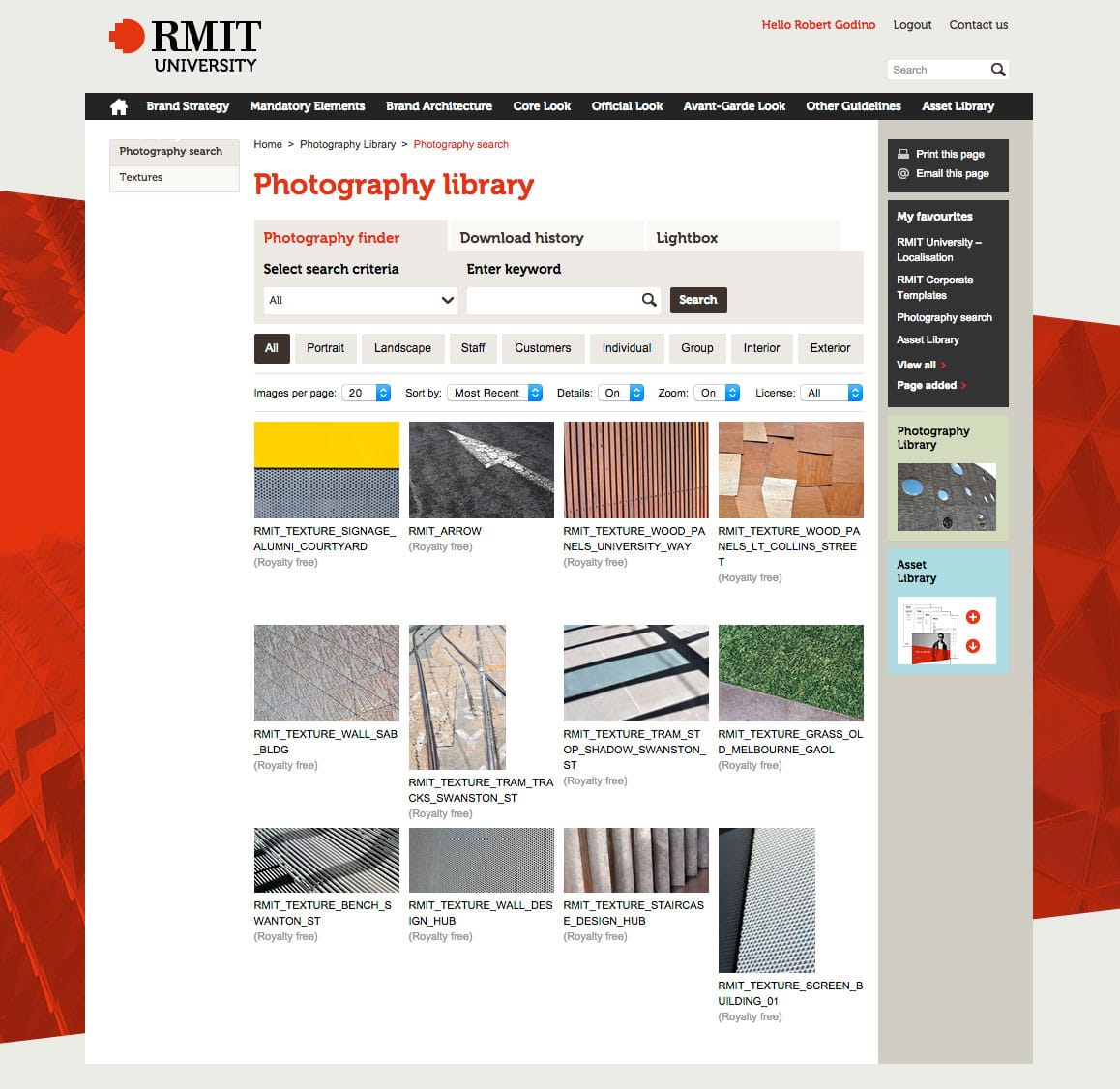Viewport: 1120px width, 1089px height.
Task: Click the magnifier icon in top site search
Action: pos(998,70)
